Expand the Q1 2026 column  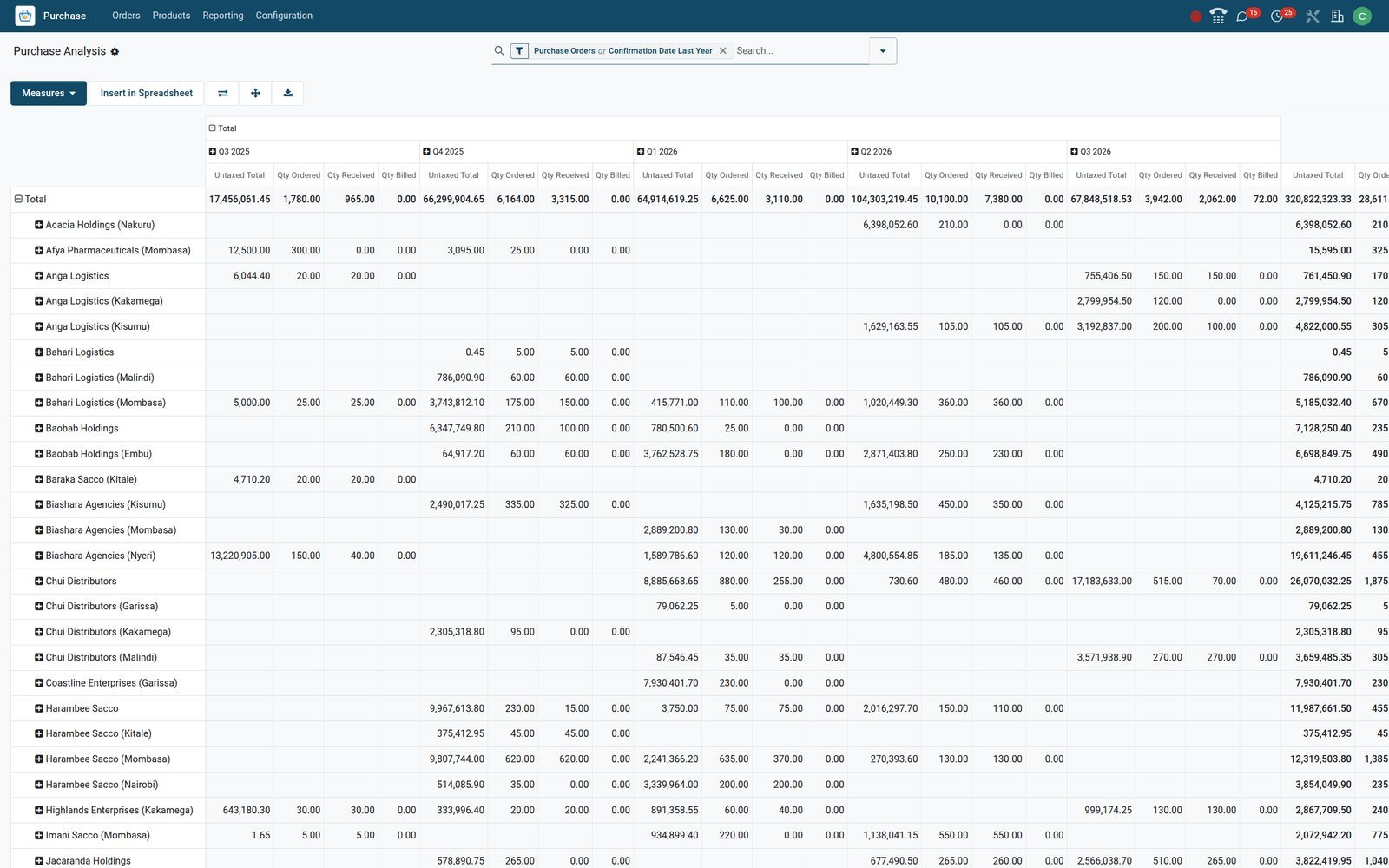click(x=657, y=152)
